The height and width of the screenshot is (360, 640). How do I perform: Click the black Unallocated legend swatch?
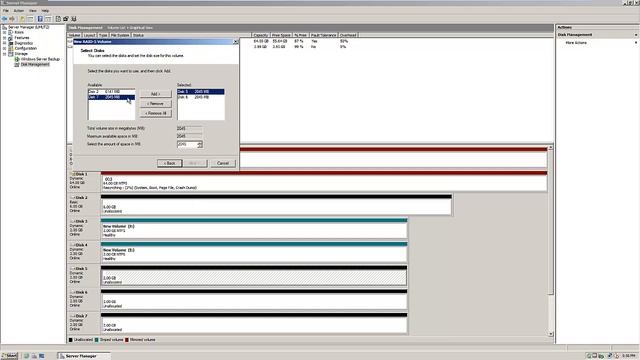point(71,340)
